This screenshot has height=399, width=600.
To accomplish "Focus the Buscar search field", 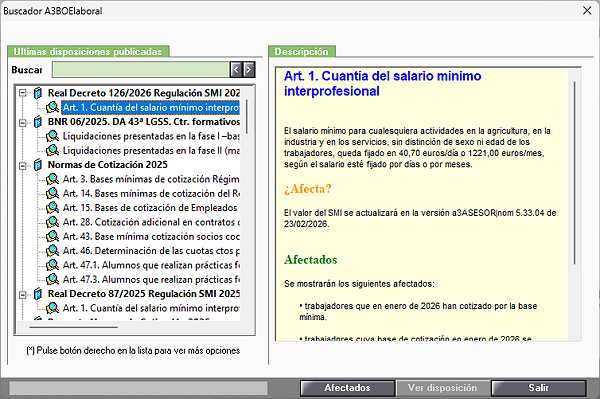I will pyautogui.click(x=141, y=70).
